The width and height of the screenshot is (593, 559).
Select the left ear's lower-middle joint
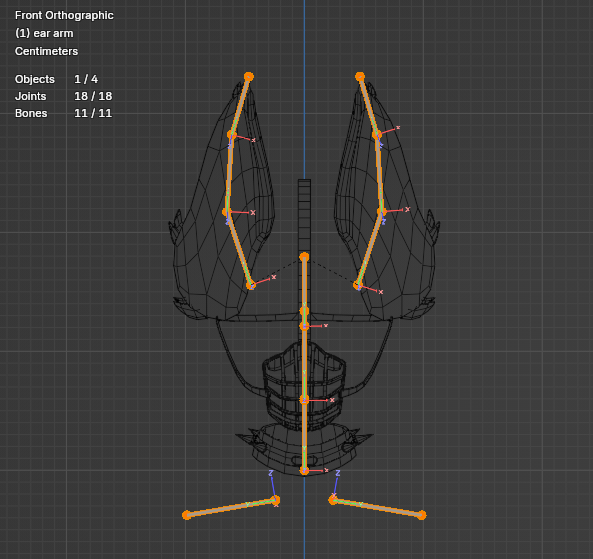point(227,212)
